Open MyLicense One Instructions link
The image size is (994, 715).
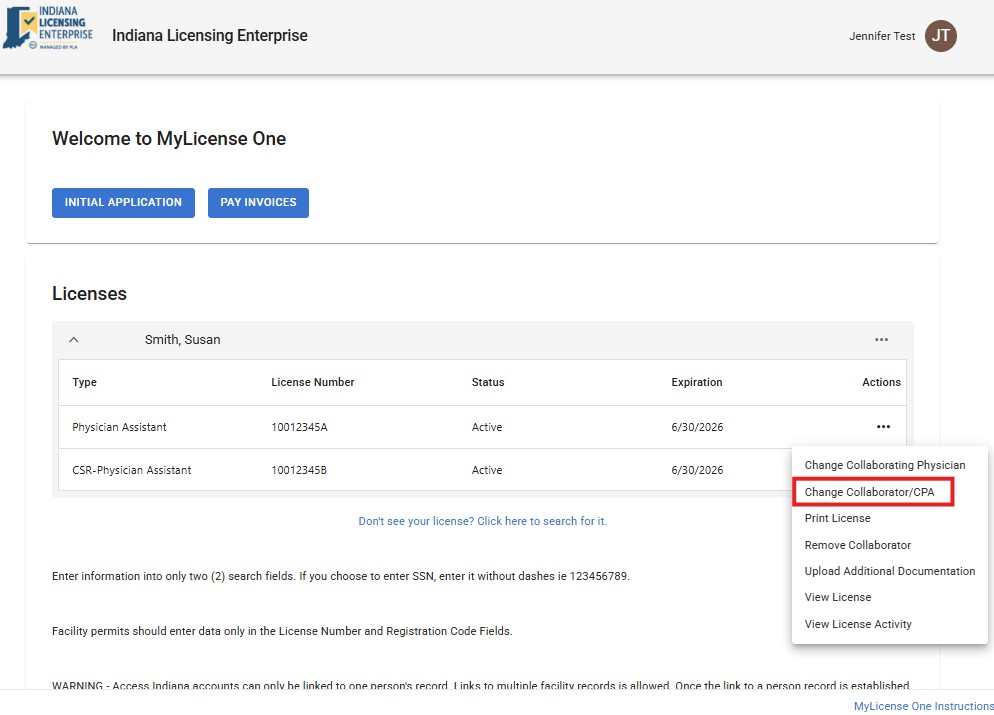923,706
